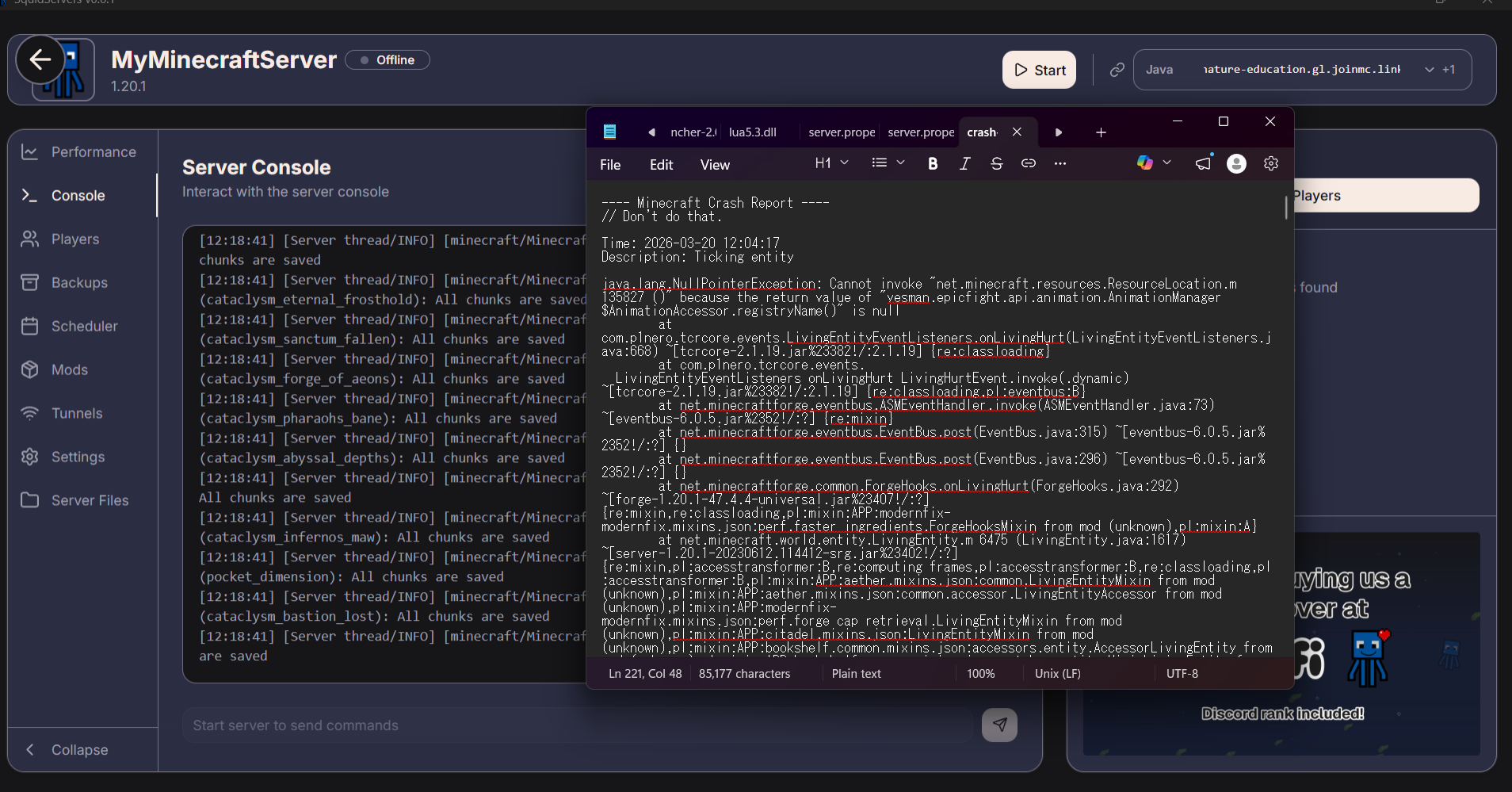The image size is (1512, 792).
Task: Open the H1 heading dropdown
Action: 831,163
